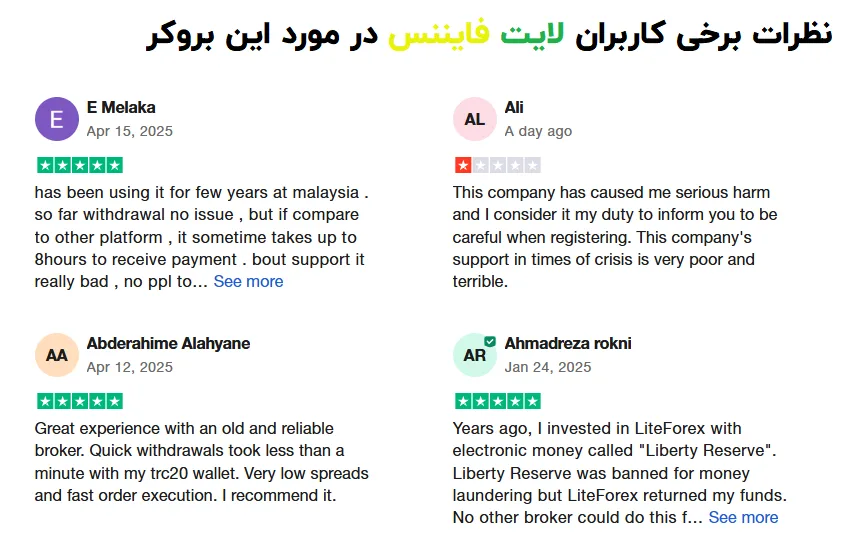Click Ahmadreza rokni's "AR" avatar
The image size is (844, 547).
pos(474,355)
